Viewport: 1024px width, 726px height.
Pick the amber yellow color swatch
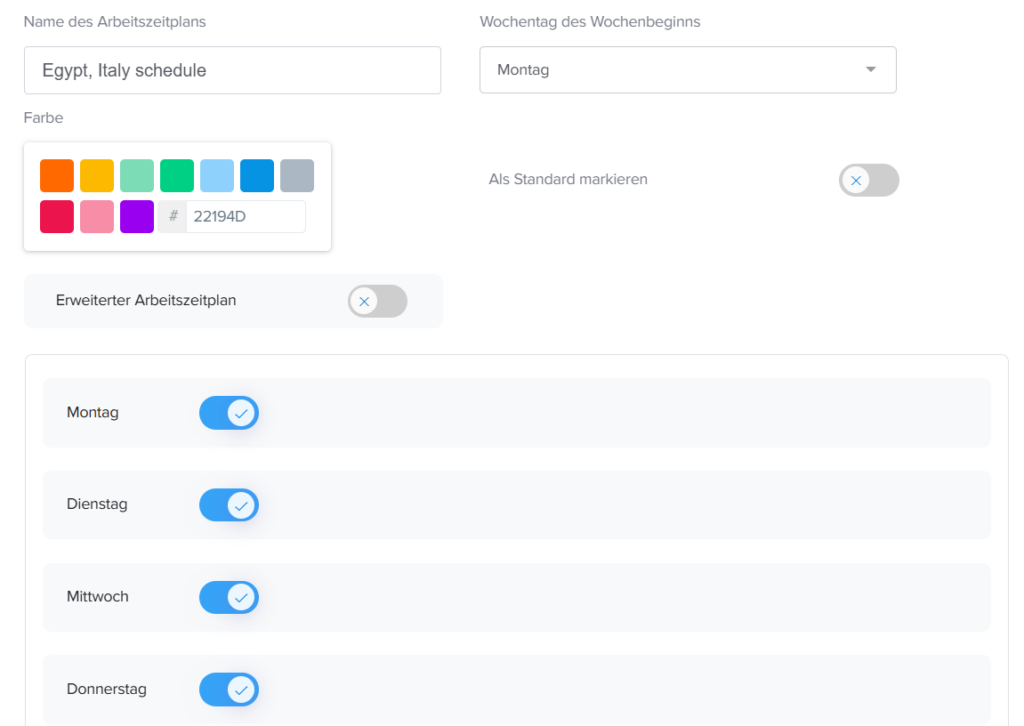click(97, 176)
